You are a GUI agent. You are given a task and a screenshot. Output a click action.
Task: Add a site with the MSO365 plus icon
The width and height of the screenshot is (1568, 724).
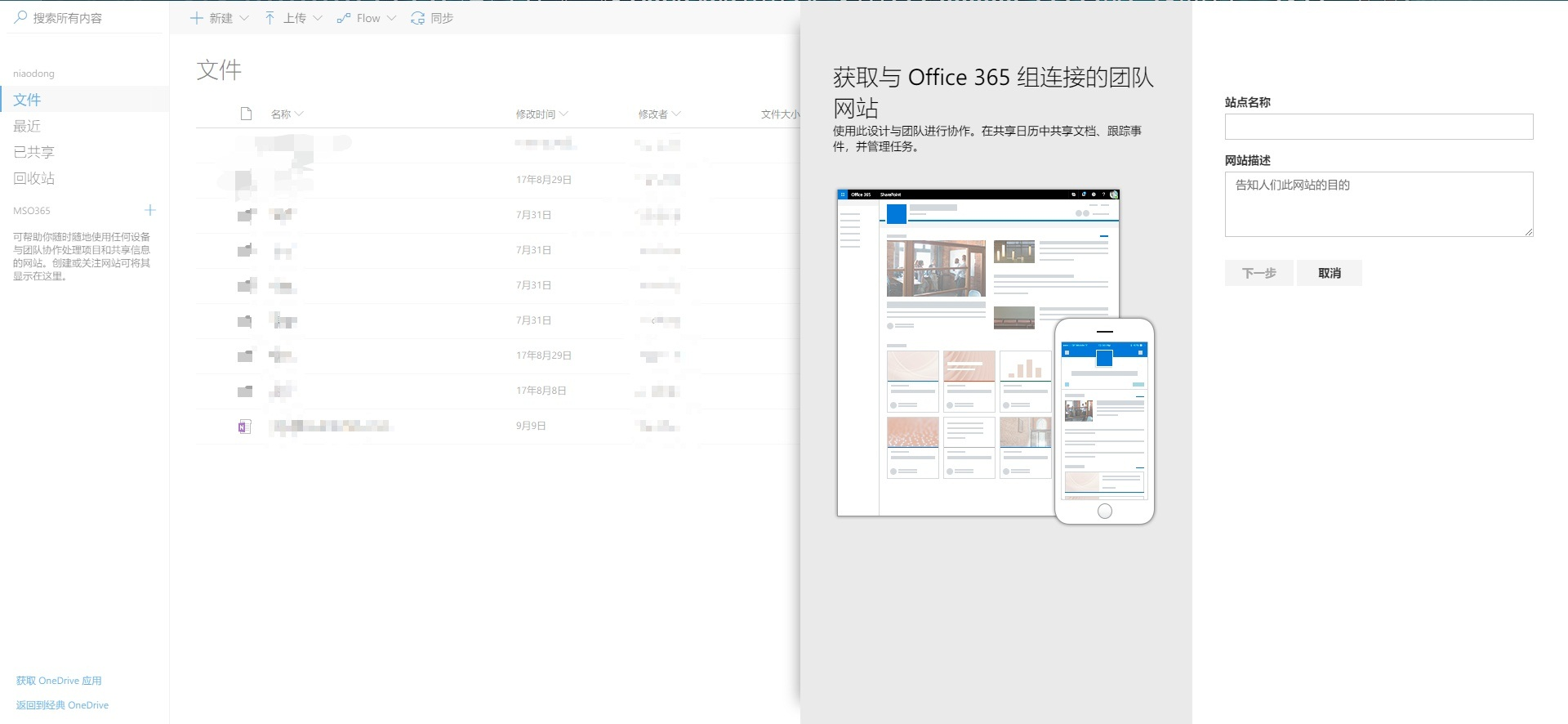click(x=150, y=210)
